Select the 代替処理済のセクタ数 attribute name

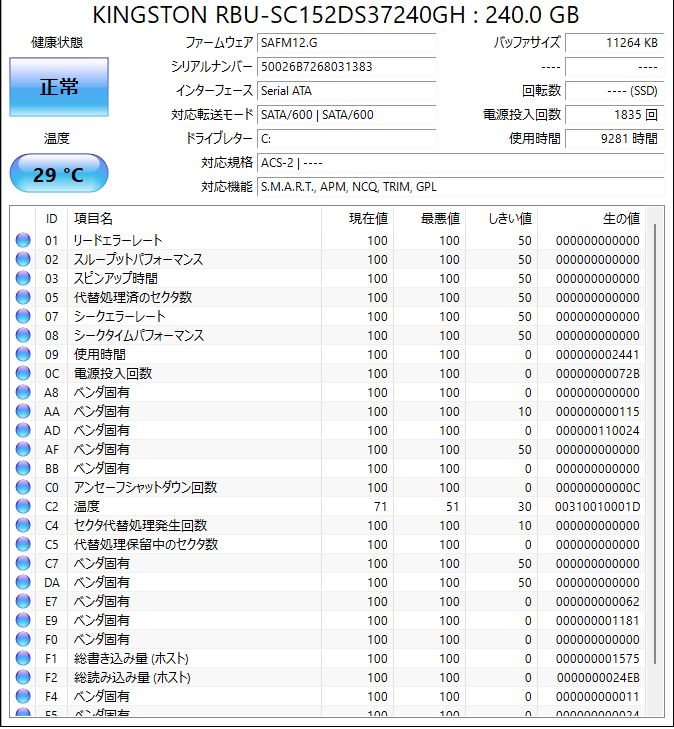pos(133,298)
